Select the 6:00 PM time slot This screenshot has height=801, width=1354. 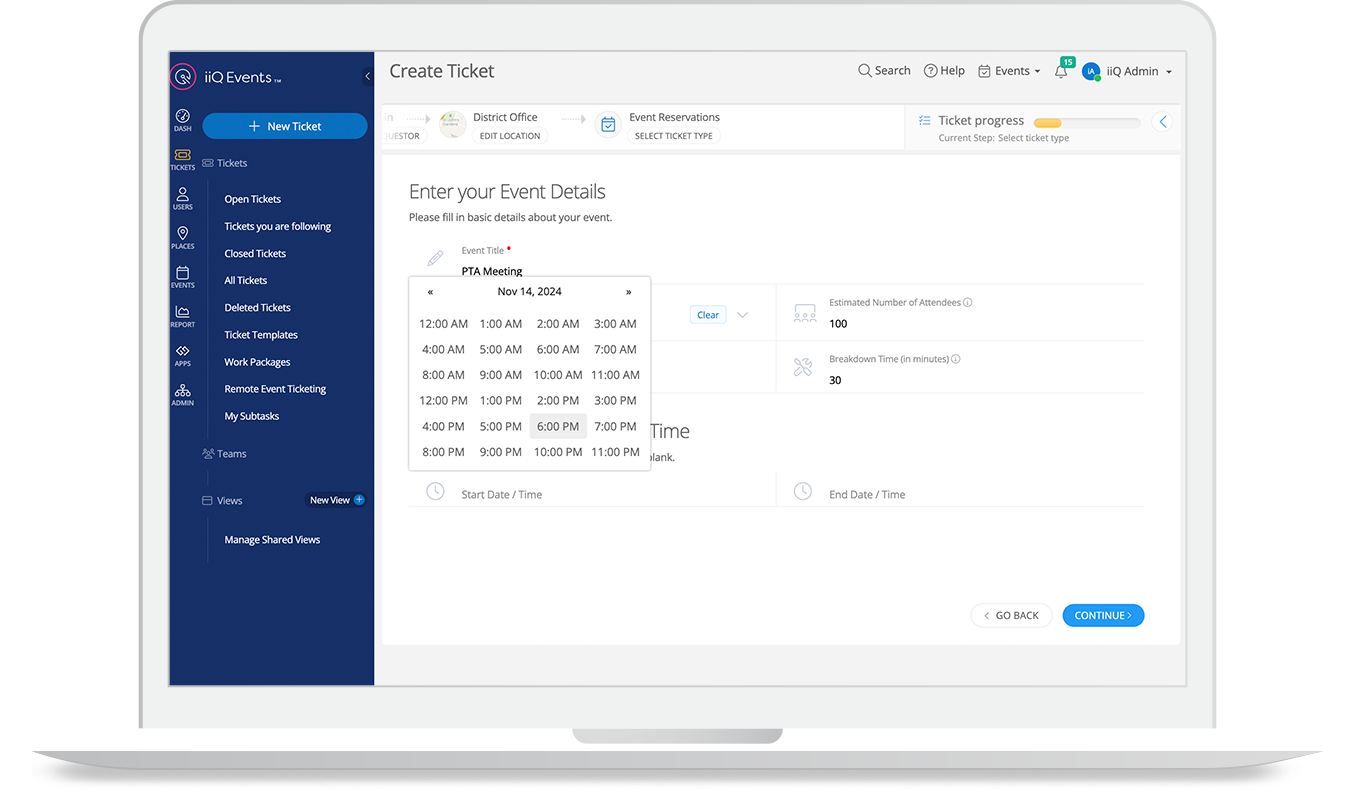[x=558, y=426]
